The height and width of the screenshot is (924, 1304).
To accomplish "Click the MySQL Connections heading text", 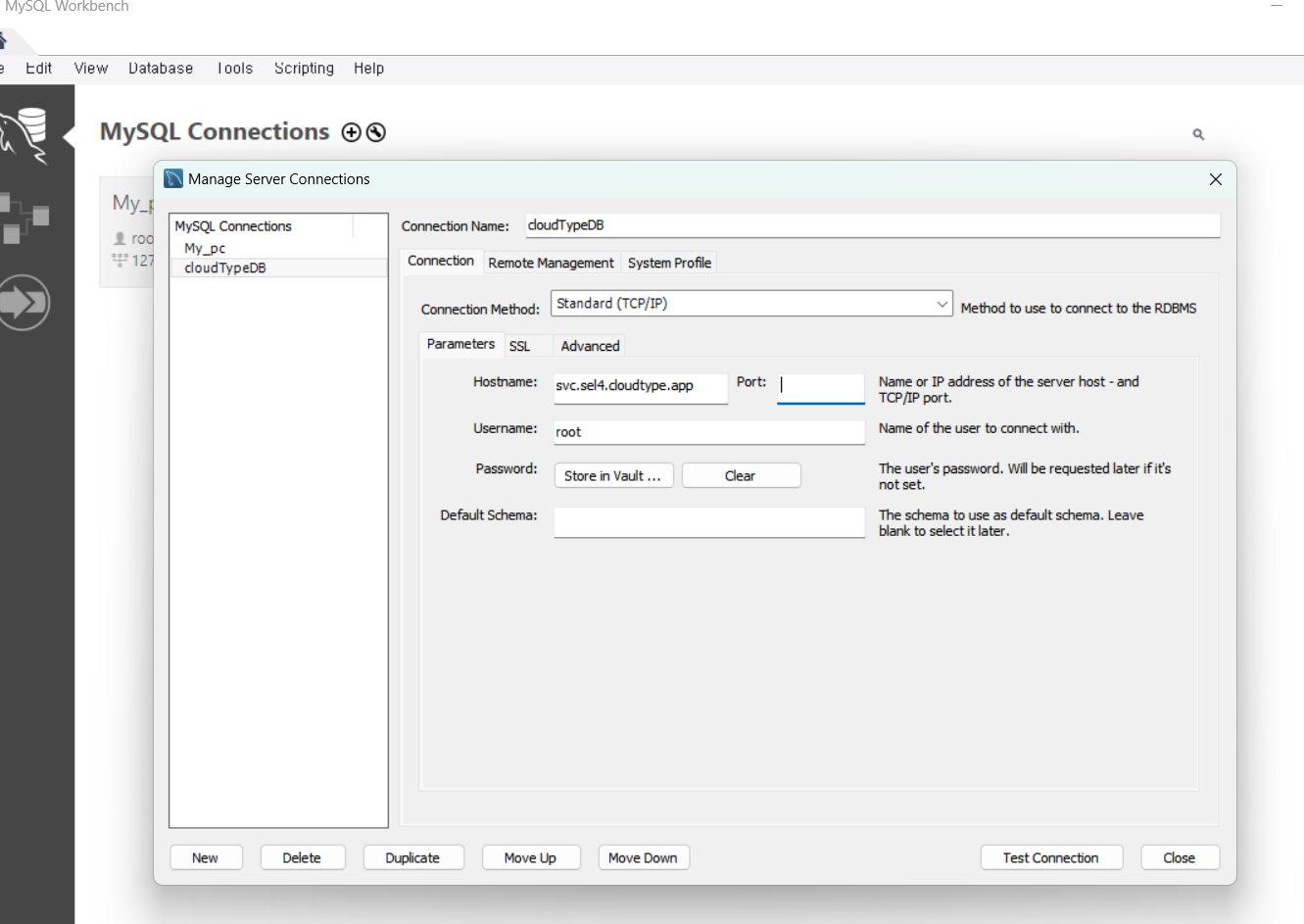I will click(215, 131).
